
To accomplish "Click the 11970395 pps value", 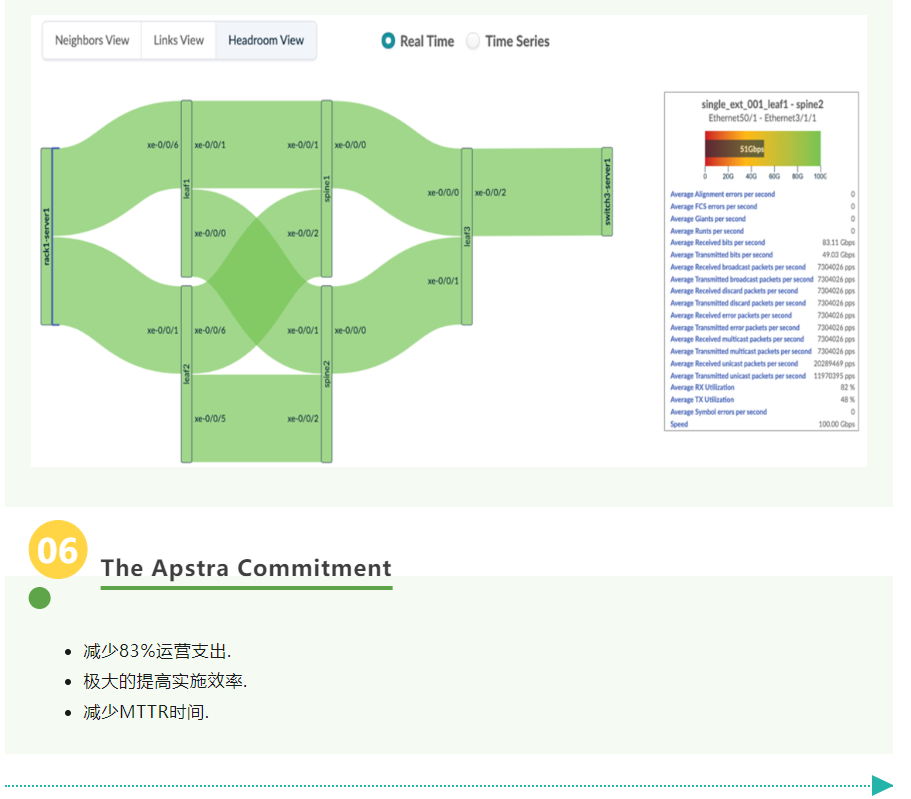I will (834, 375).
